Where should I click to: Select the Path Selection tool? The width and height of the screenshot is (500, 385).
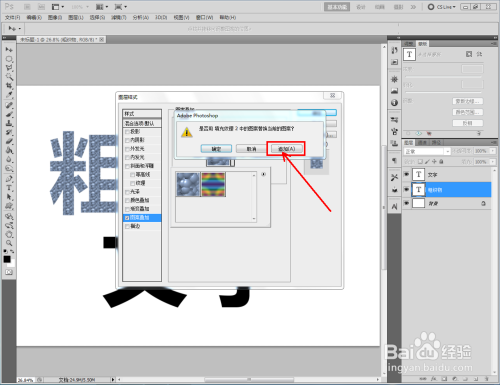pyautogui.click(x=9, y=197)
